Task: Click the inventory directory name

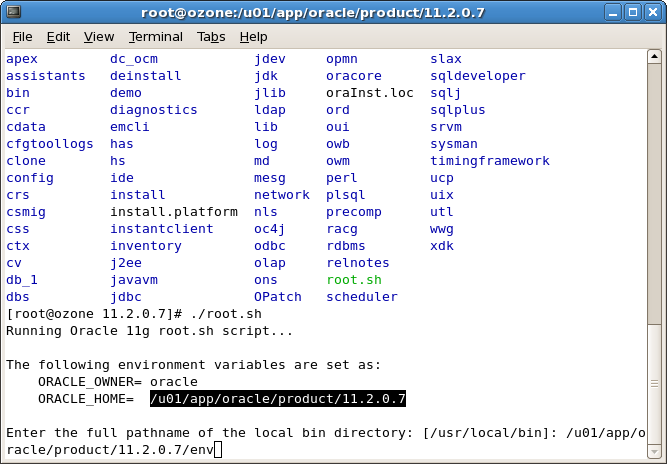Action: (x=146, y=246)
